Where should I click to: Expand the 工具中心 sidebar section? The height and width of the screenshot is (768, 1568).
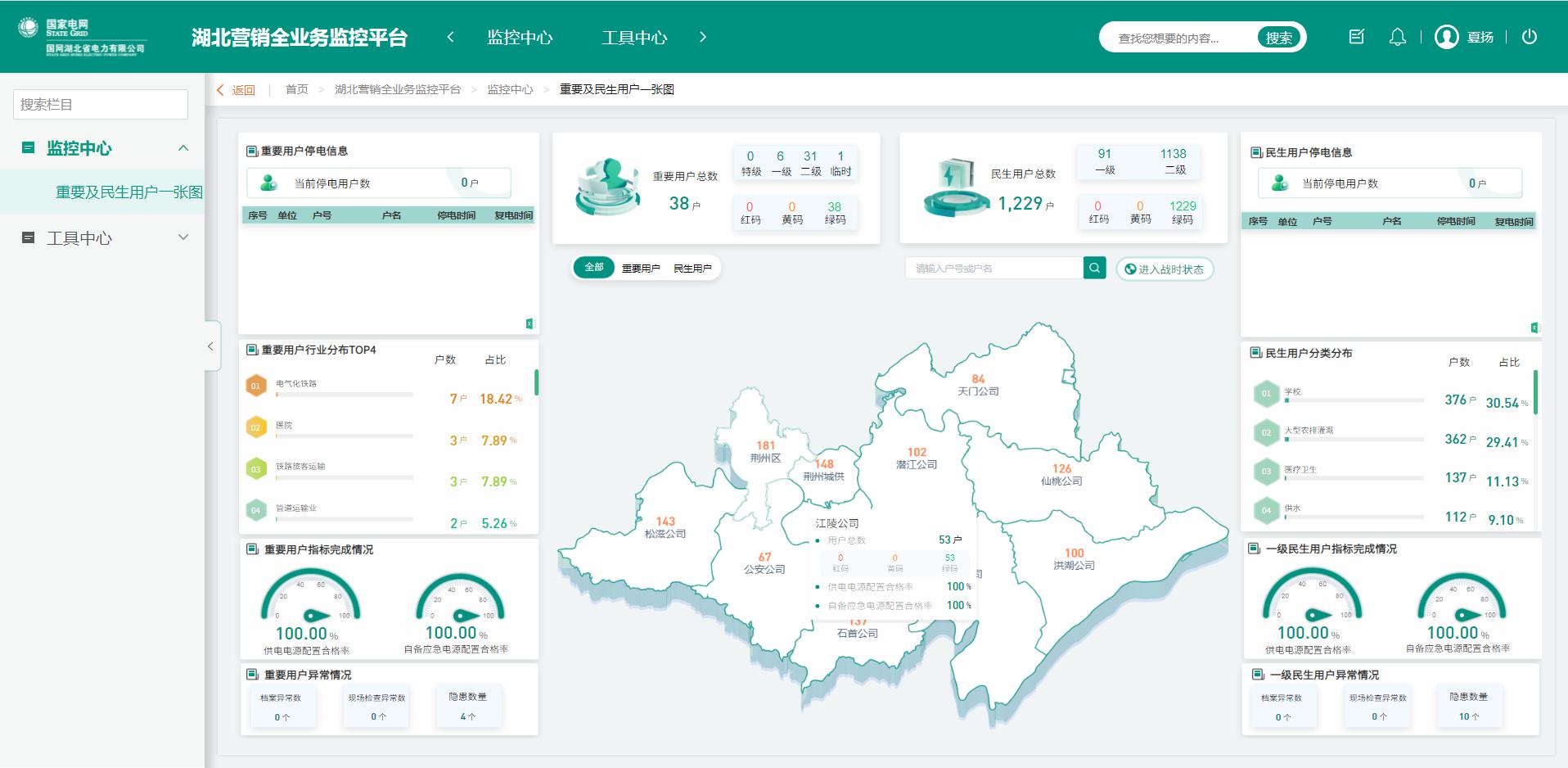[183, 237]
